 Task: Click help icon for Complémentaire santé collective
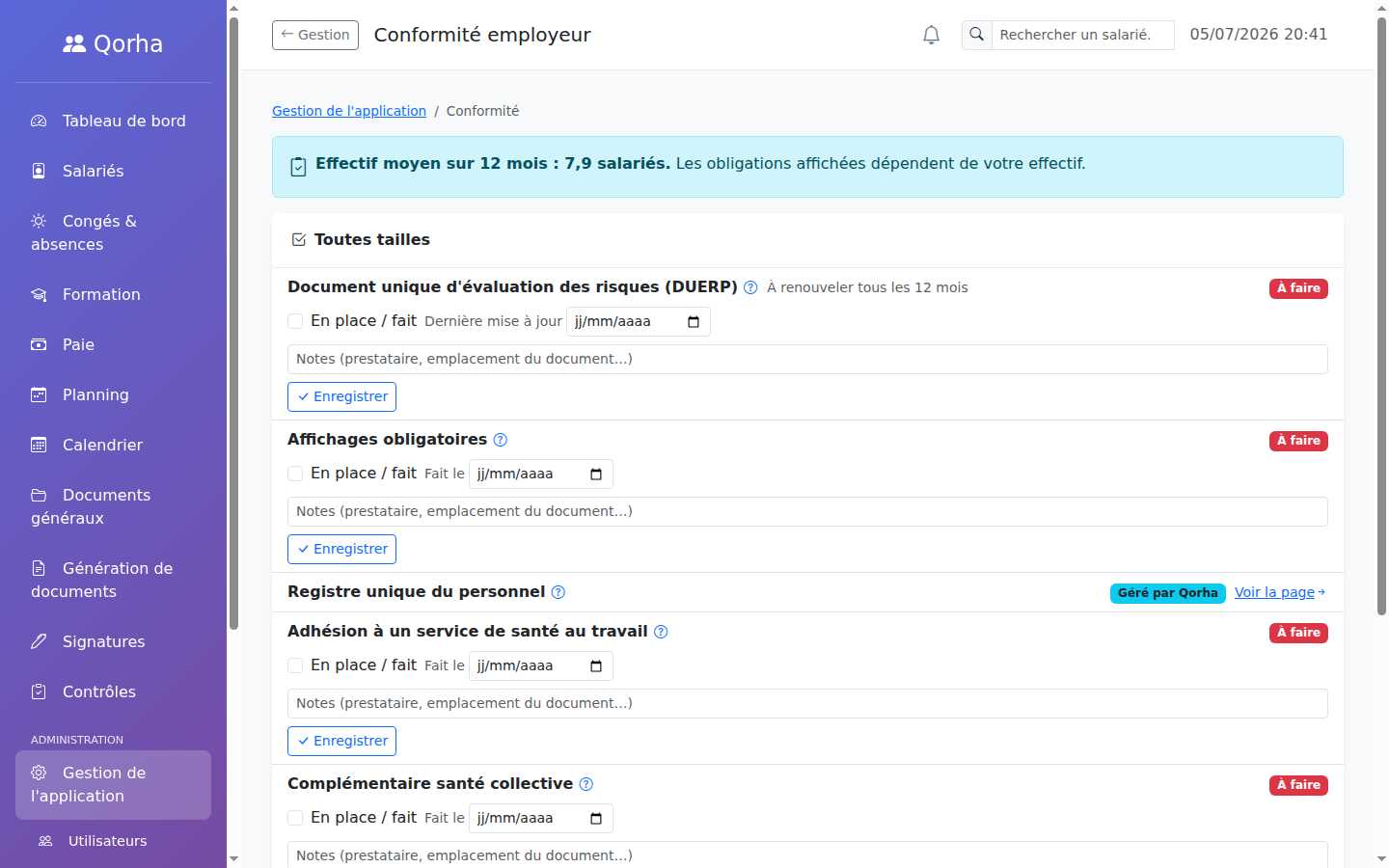pos(586,784)
